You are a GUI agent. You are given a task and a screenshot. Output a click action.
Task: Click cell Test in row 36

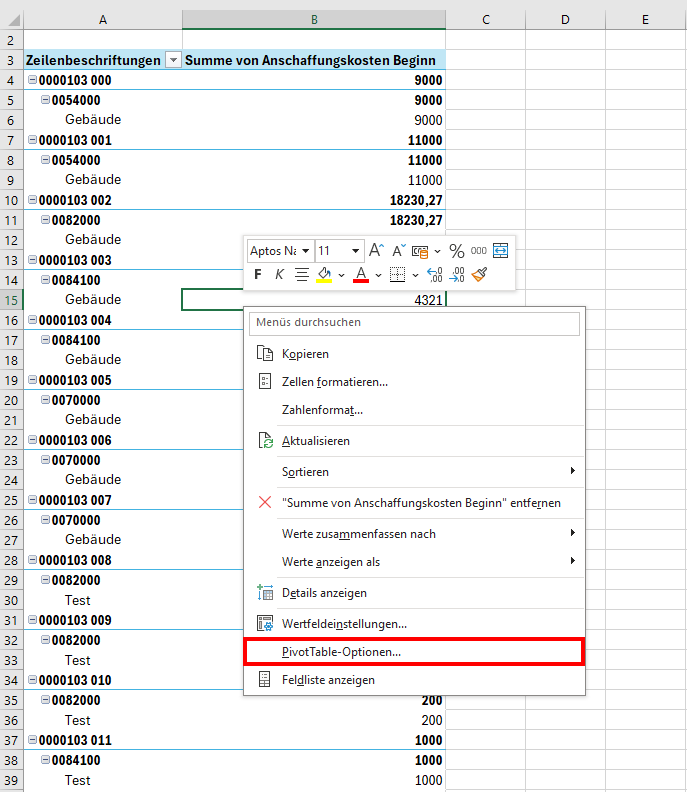click(103, 720)
